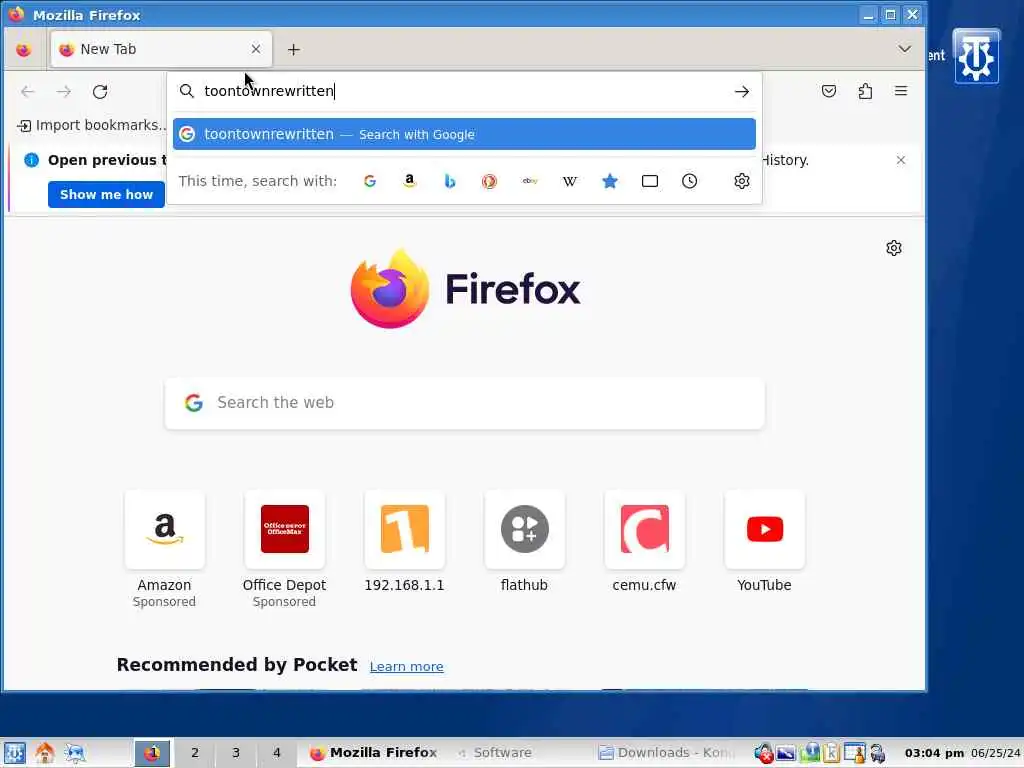Open the Firefox application menu hamburger
Image resolution: width=1024 pixels, height=768 pixels.
(x=901, y=91)
